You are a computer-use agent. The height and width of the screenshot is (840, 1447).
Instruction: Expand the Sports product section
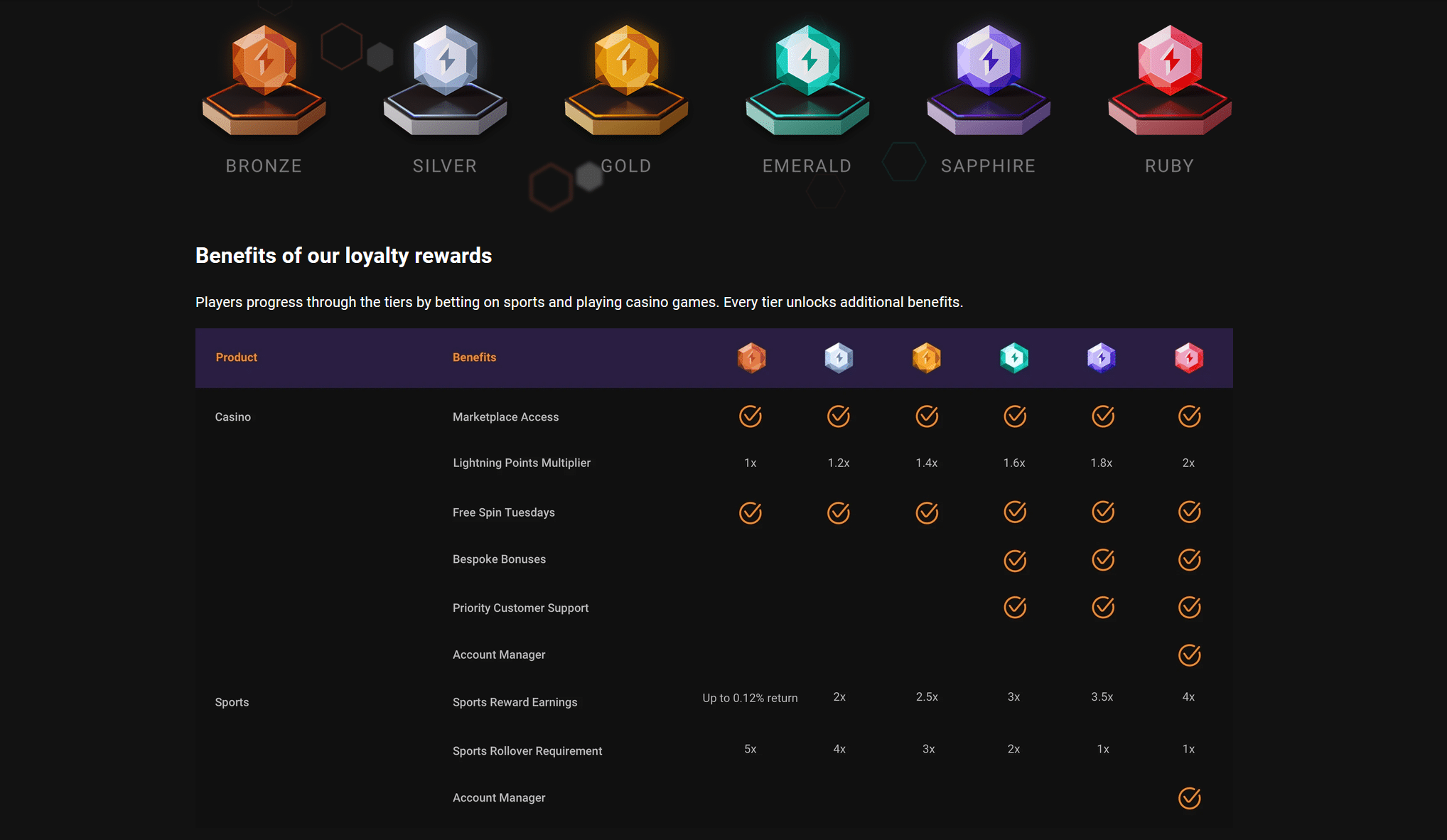232,702
